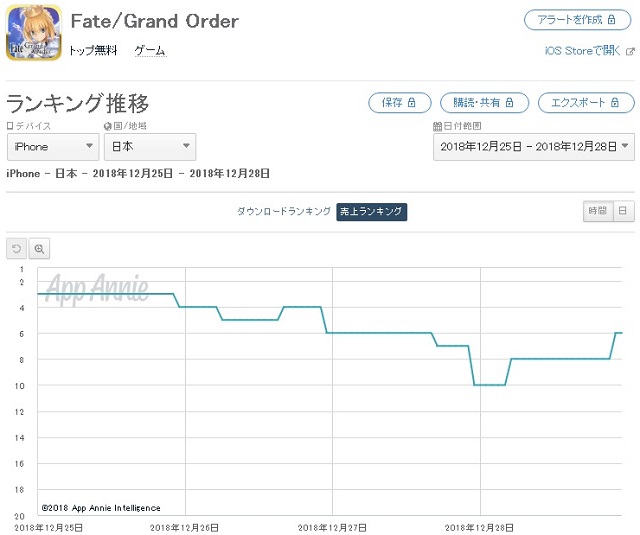Switch to ダウンロードランキング view
Viewport: 640px width, 535px height.
point(284,211)
